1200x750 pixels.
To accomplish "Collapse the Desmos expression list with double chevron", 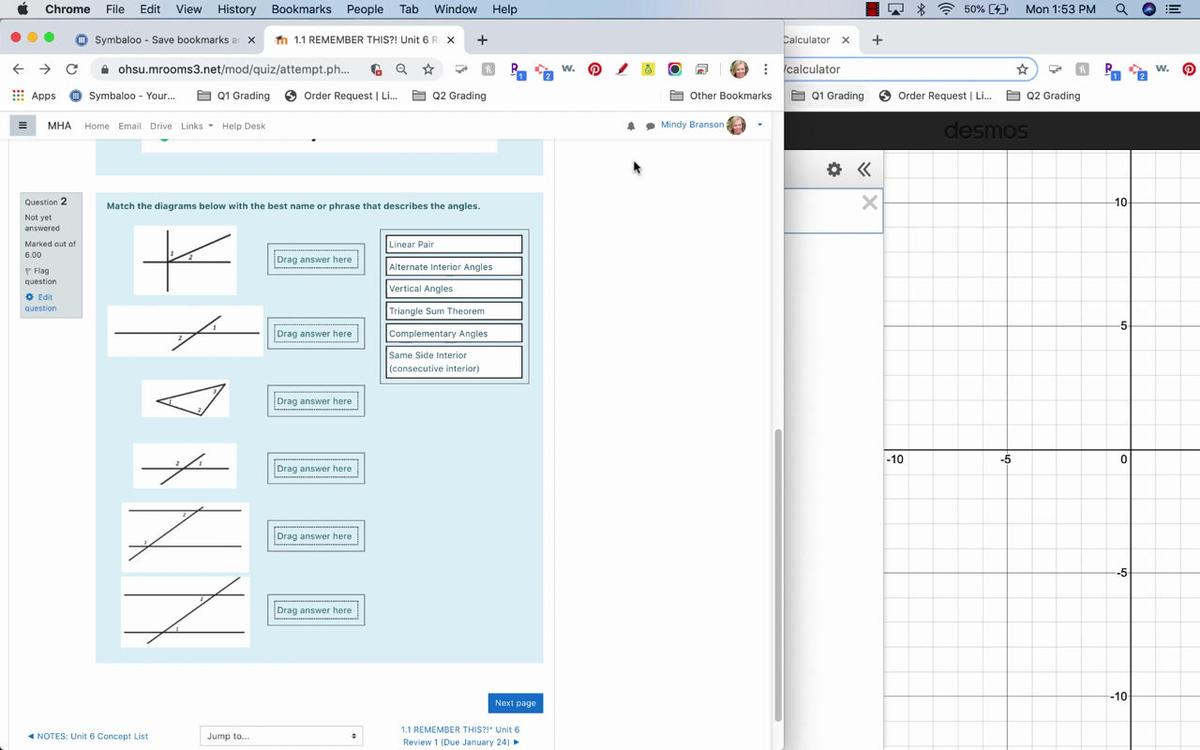I will (x=863, y=170).
